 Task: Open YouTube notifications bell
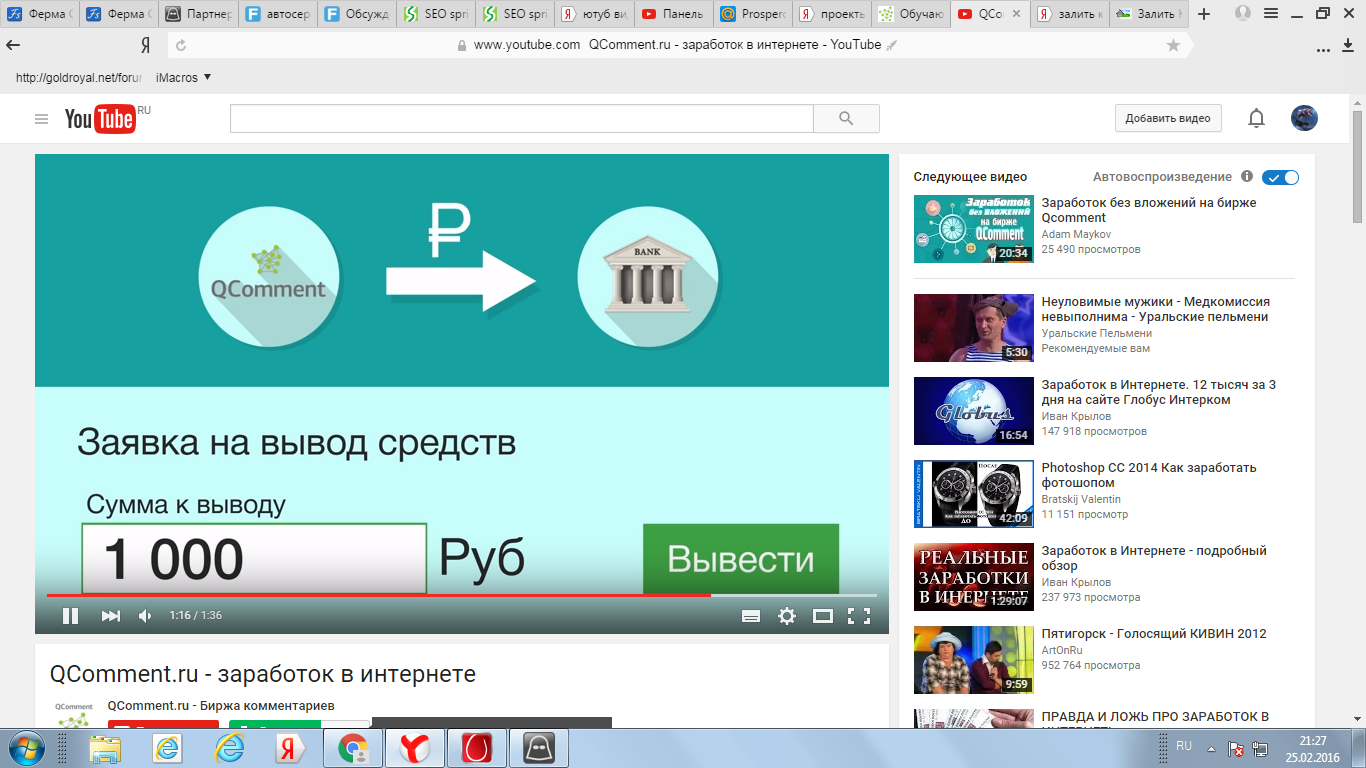pos(1256,118)
